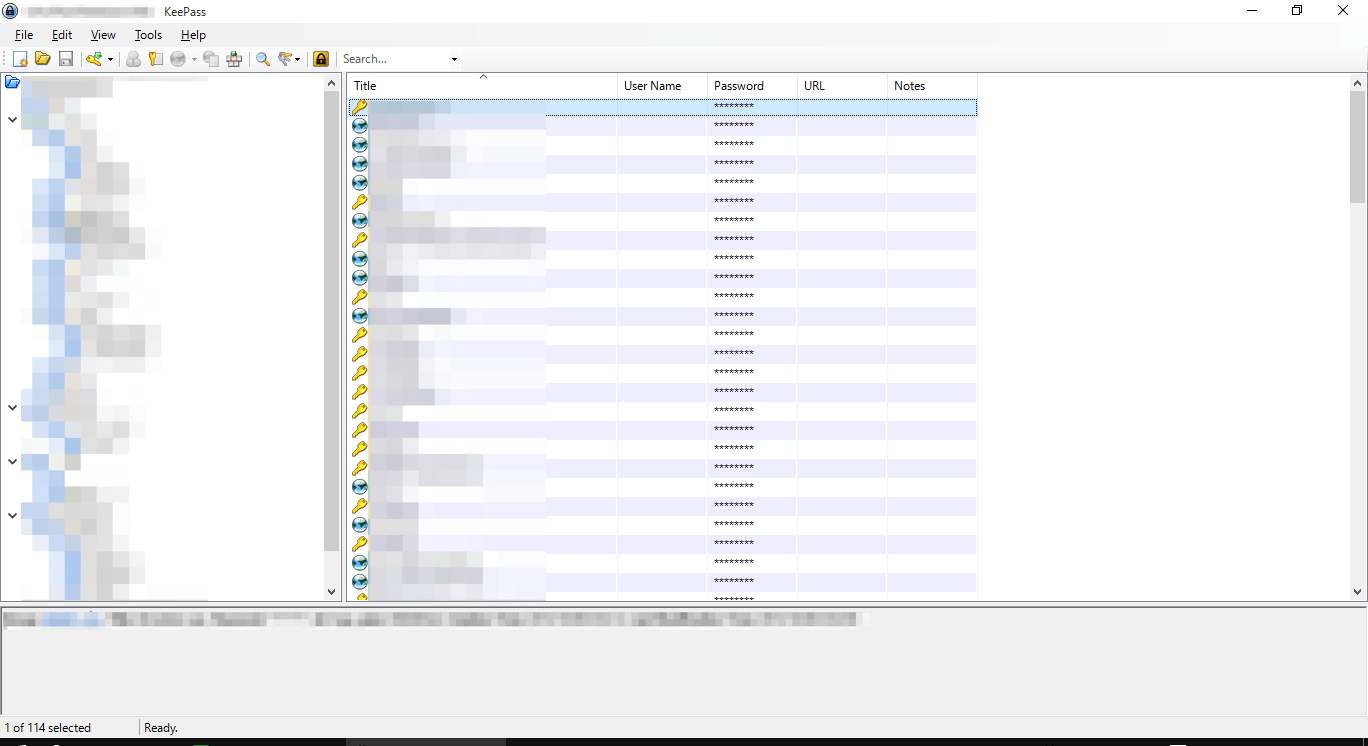Expand the Show Entries dropdown arrow
Screen dimensions: 1368x746
click(x=298, y=60)
